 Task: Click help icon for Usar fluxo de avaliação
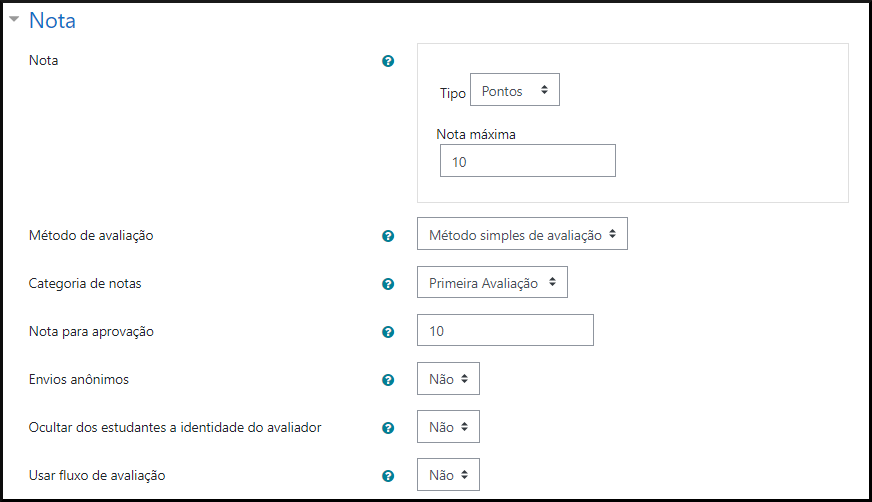point(388,476)
